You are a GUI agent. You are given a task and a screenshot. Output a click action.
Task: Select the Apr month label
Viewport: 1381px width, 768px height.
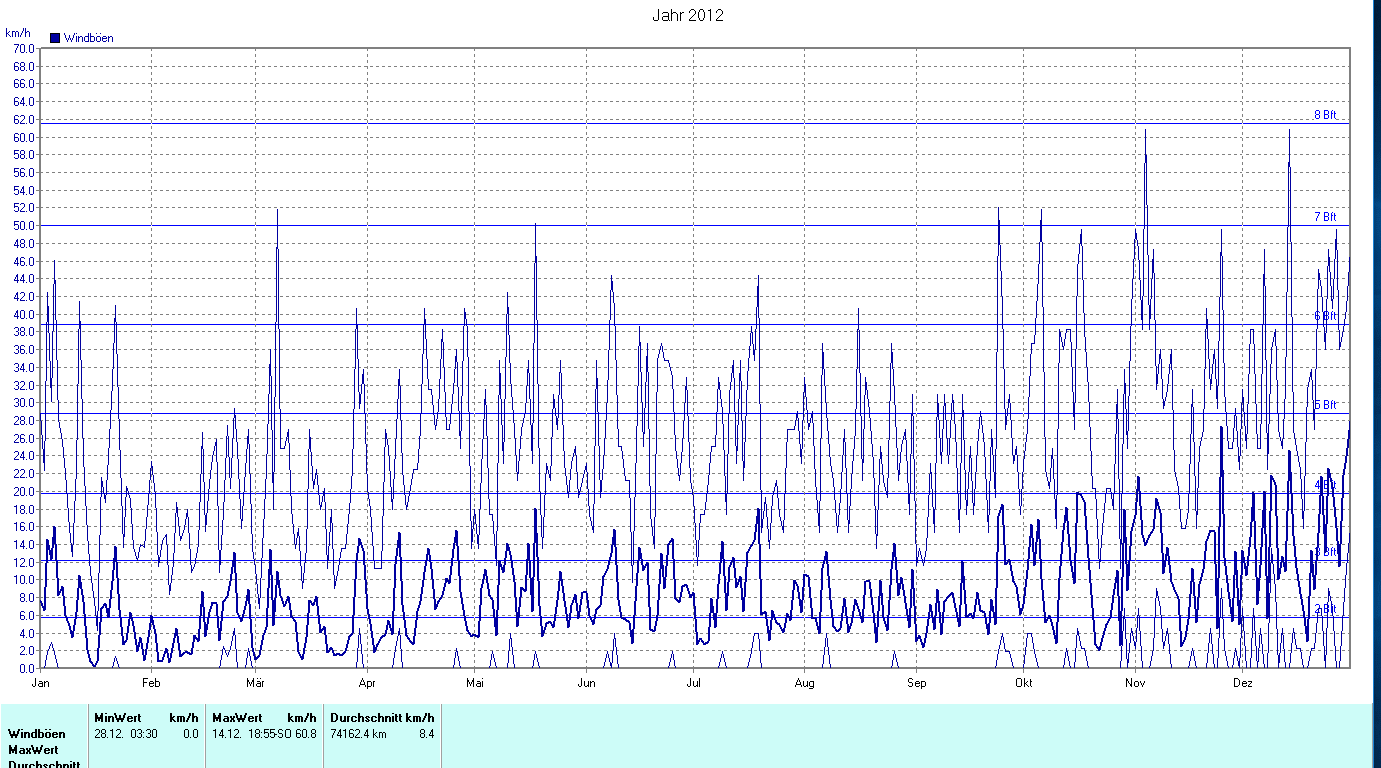[367, 684]
